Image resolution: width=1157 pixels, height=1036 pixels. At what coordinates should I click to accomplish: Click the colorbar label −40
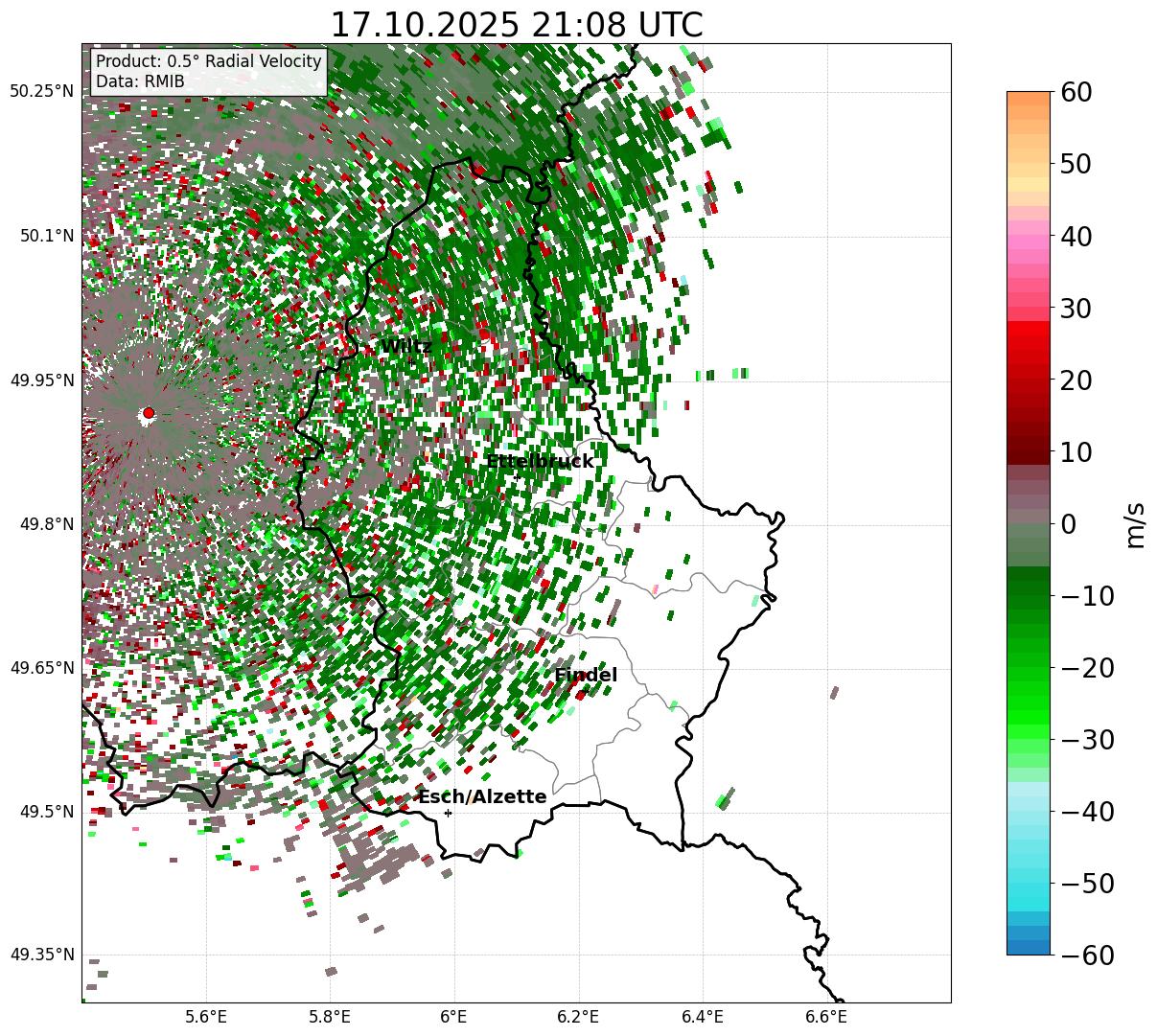click(x=1087, y=812)
